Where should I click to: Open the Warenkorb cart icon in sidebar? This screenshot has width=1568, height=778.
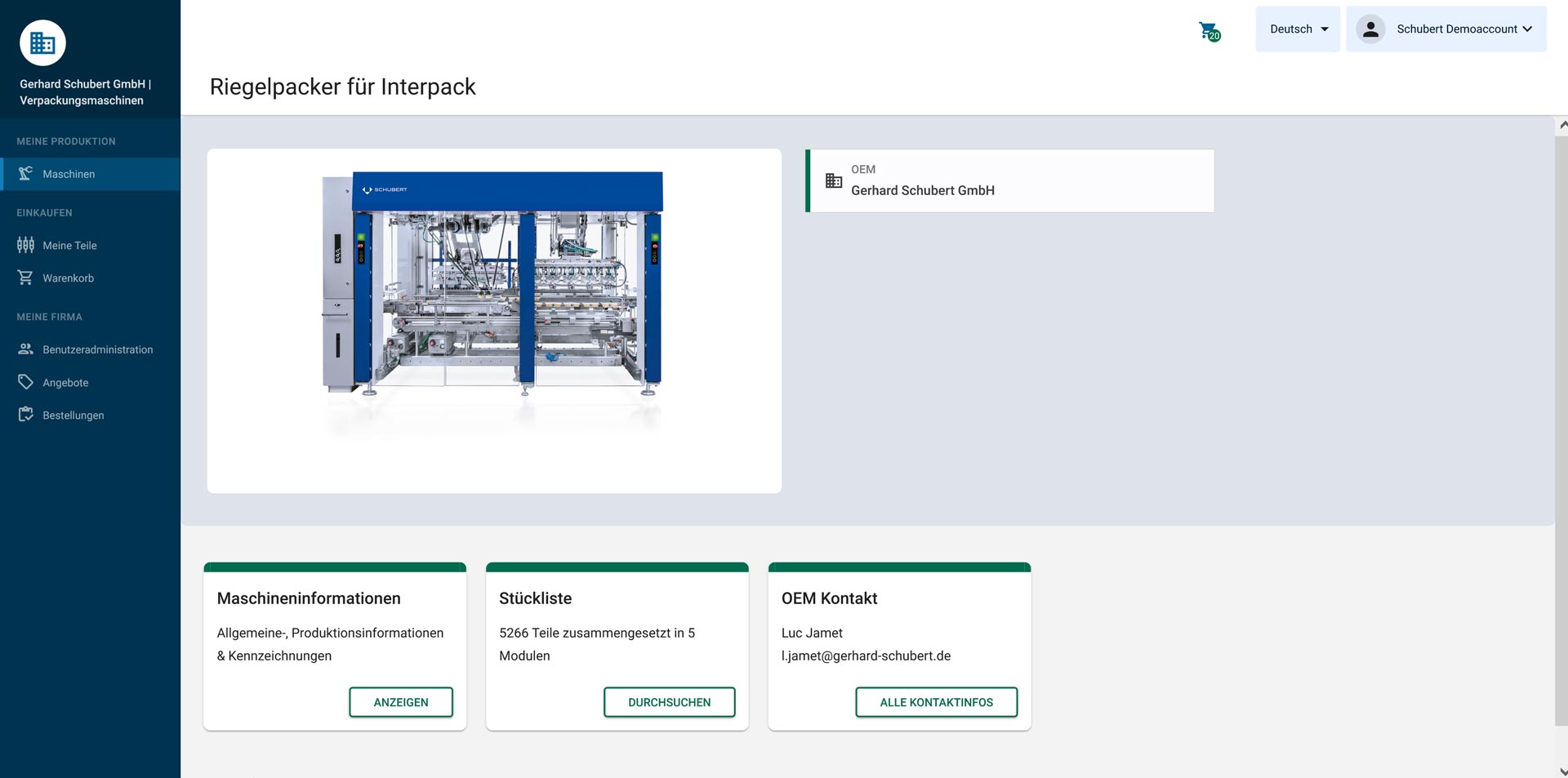(x=24, y=278)
